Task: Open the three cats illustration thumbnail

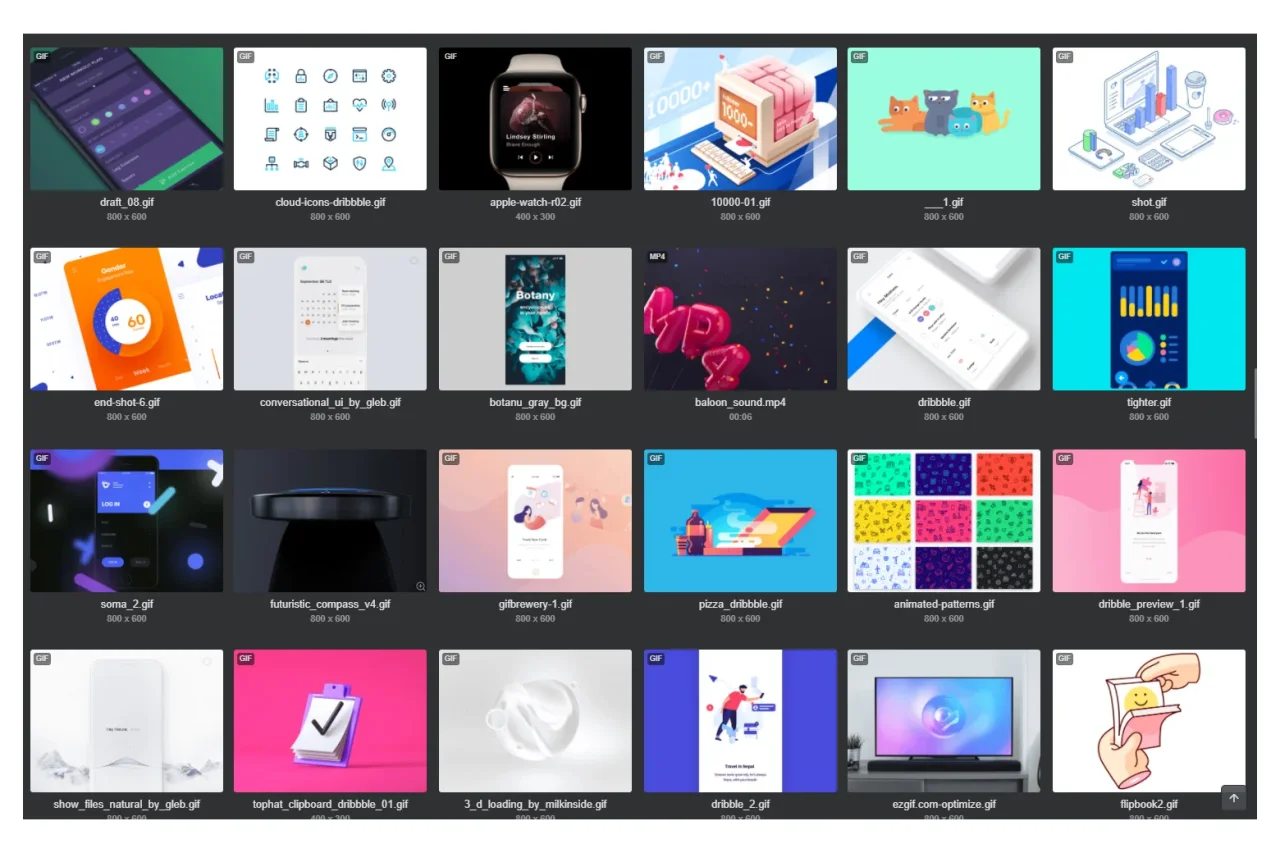Action: [944, 119]
